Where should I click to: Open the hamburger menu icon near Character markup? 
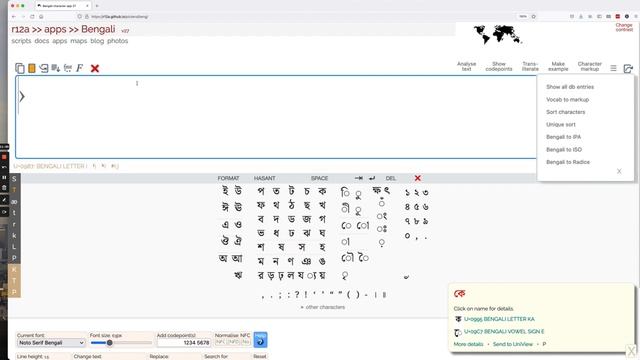613,68
